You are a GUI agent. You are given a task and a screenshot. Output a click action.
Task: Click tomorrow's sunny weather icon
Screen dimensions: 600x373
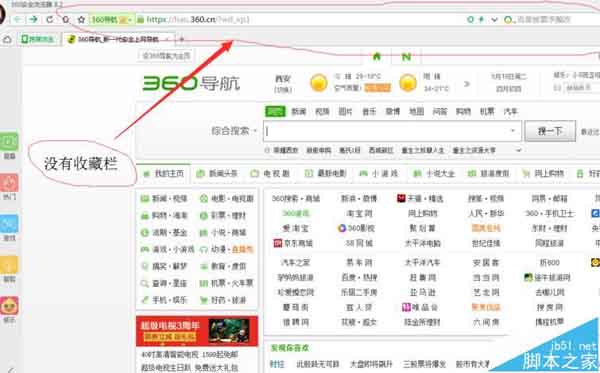pyautogui.click(x=408, y=83)
